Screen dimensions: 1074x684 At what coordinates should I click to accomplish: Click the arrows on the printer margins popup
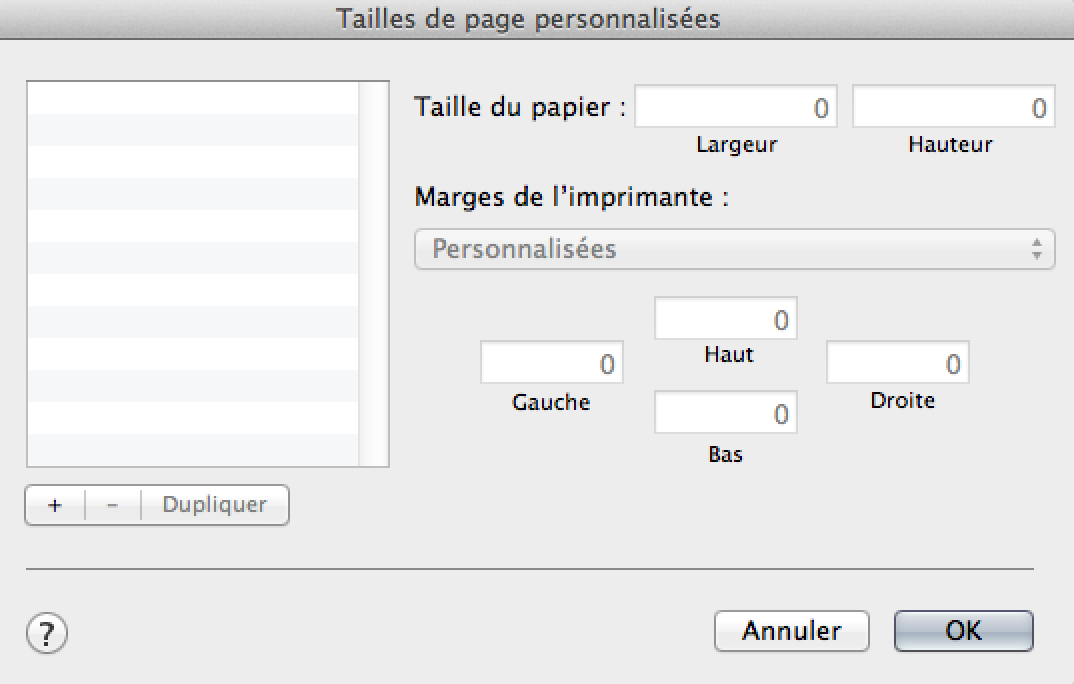1037,249
